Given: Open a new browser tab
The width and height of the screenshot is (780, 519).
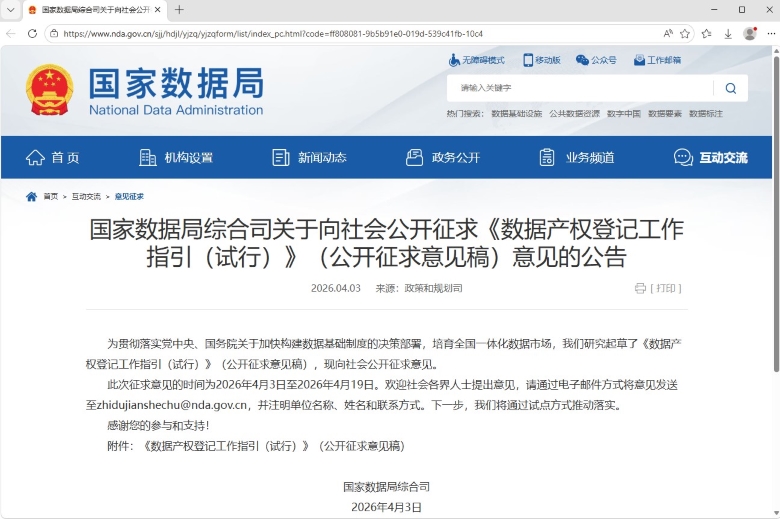Looking at the screenshot, I should [179, 9].
